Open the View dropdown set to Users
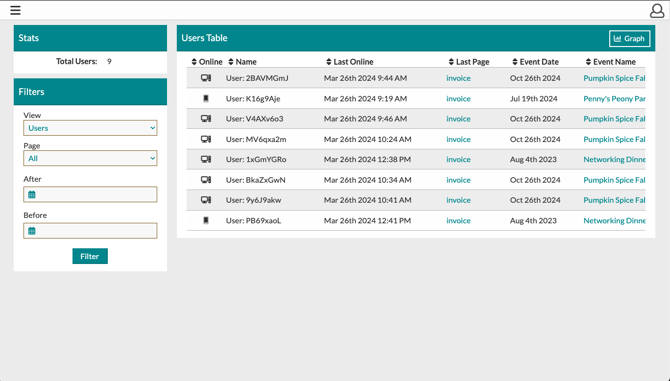The image size is (670, 381). [90, 128]
